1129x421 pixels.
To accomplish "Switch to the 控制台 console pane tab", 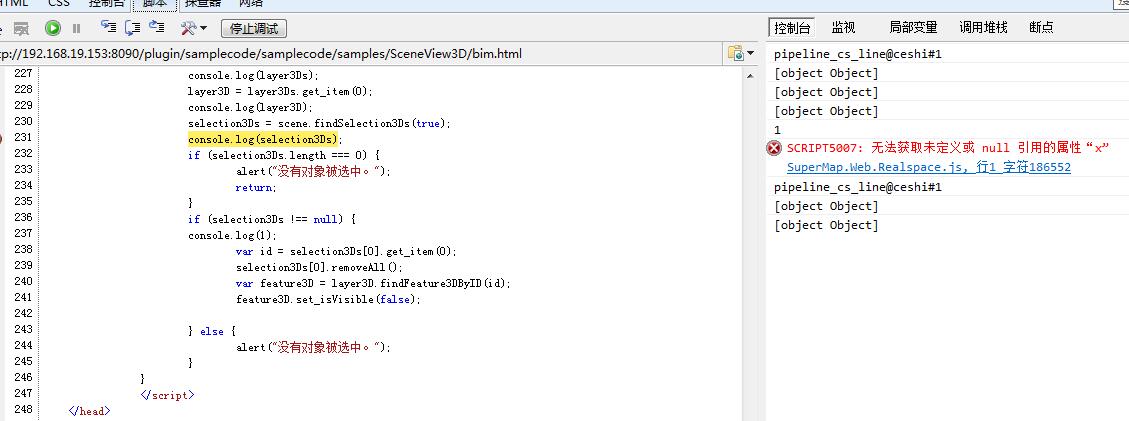I will click(792, 28).
